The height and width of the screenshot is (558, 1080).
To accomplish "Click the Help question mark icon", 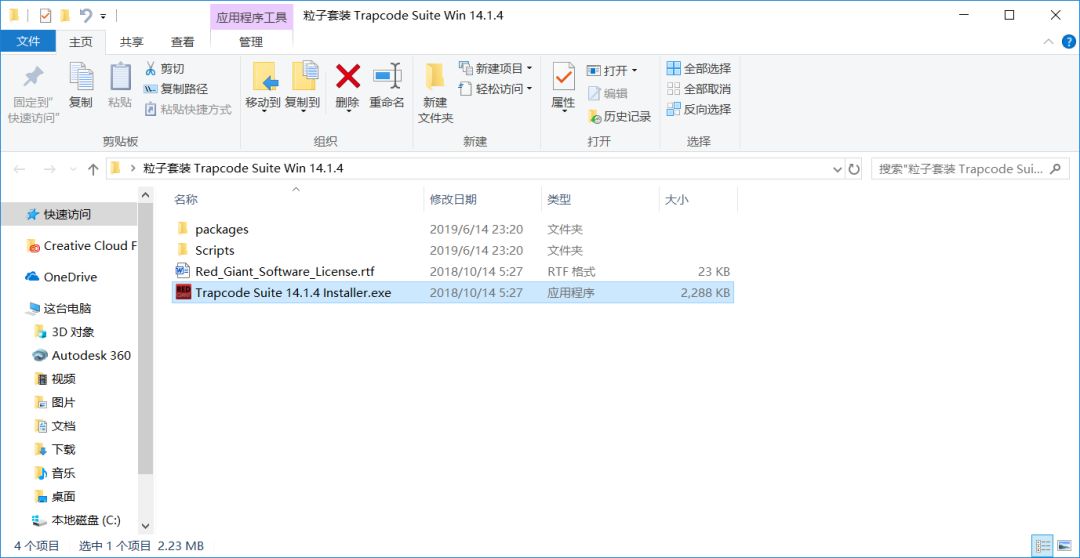I will click(x=1068, y=42).
